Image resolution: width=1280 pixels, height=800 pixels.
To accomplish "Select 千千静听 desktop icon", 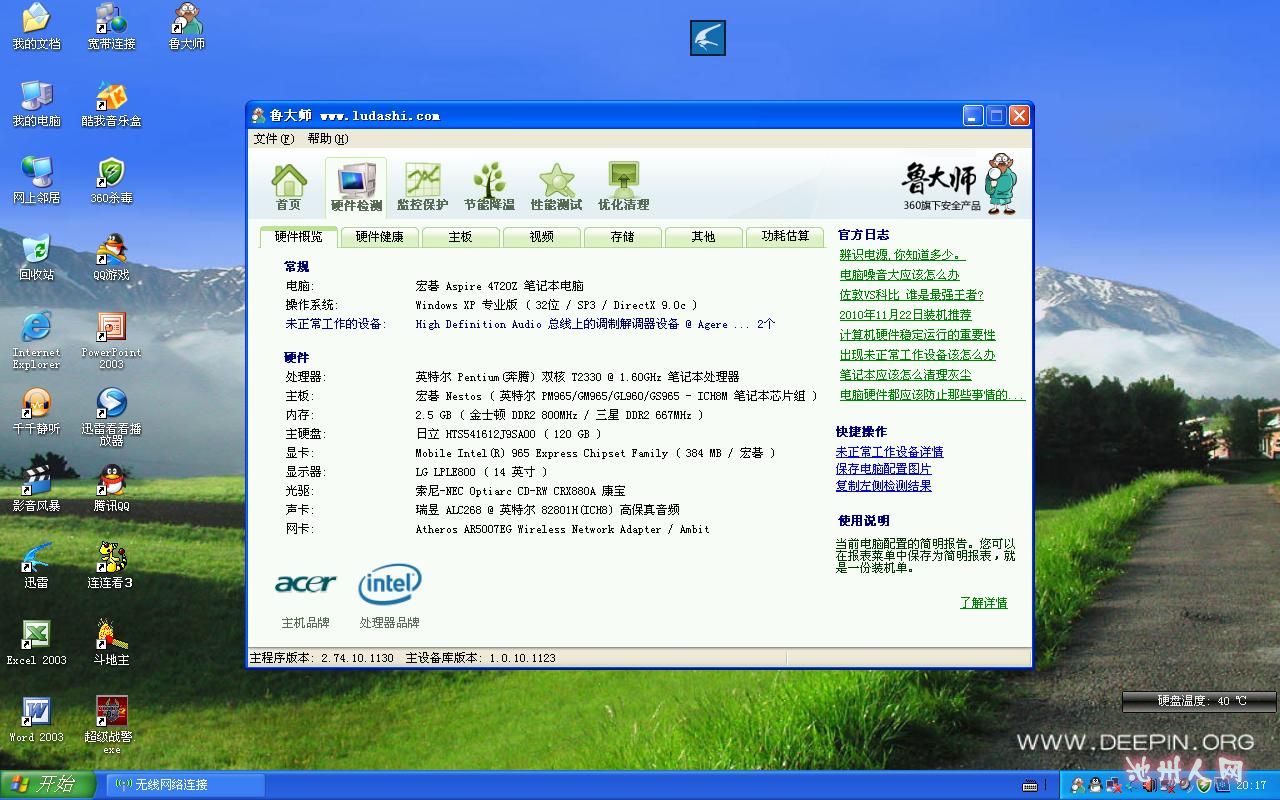I will click(36, 411).
